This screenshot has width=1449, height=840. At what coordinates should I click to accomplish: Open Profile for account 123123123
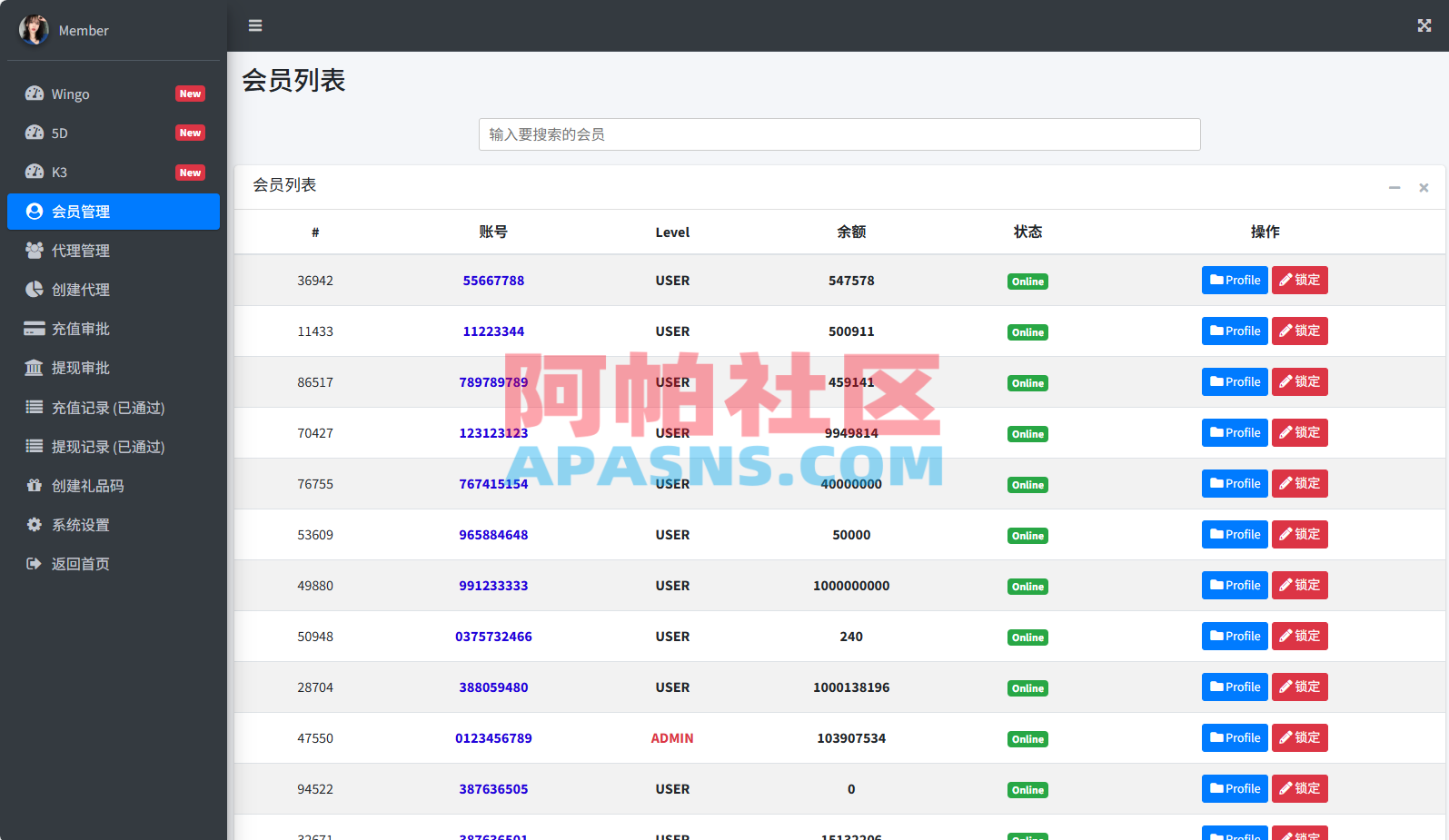[x=1235, y=433]
